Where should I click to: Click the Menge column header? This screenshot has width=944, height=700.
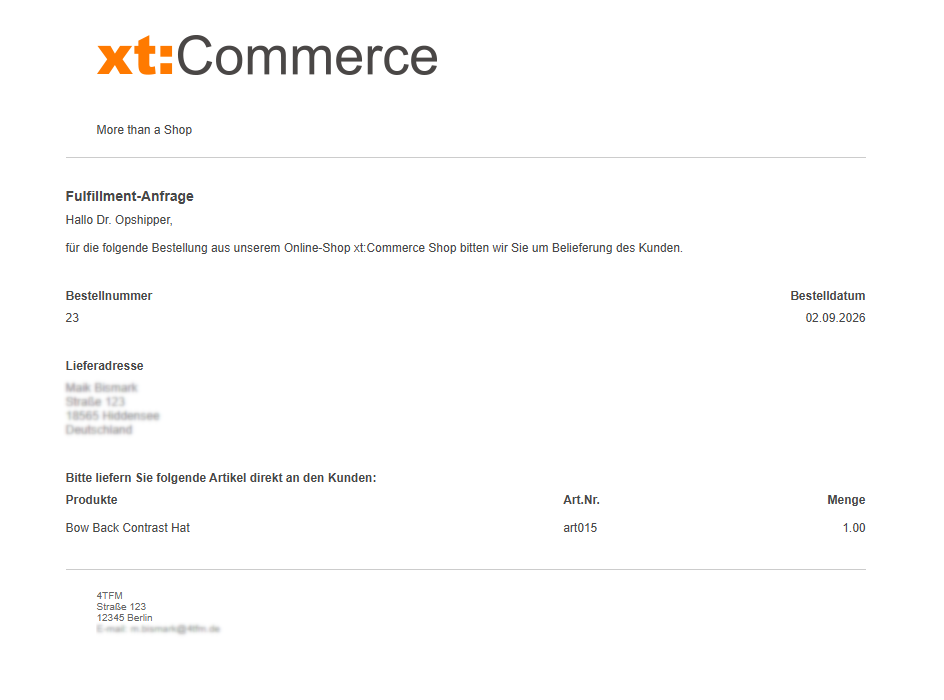click(846, 500)
